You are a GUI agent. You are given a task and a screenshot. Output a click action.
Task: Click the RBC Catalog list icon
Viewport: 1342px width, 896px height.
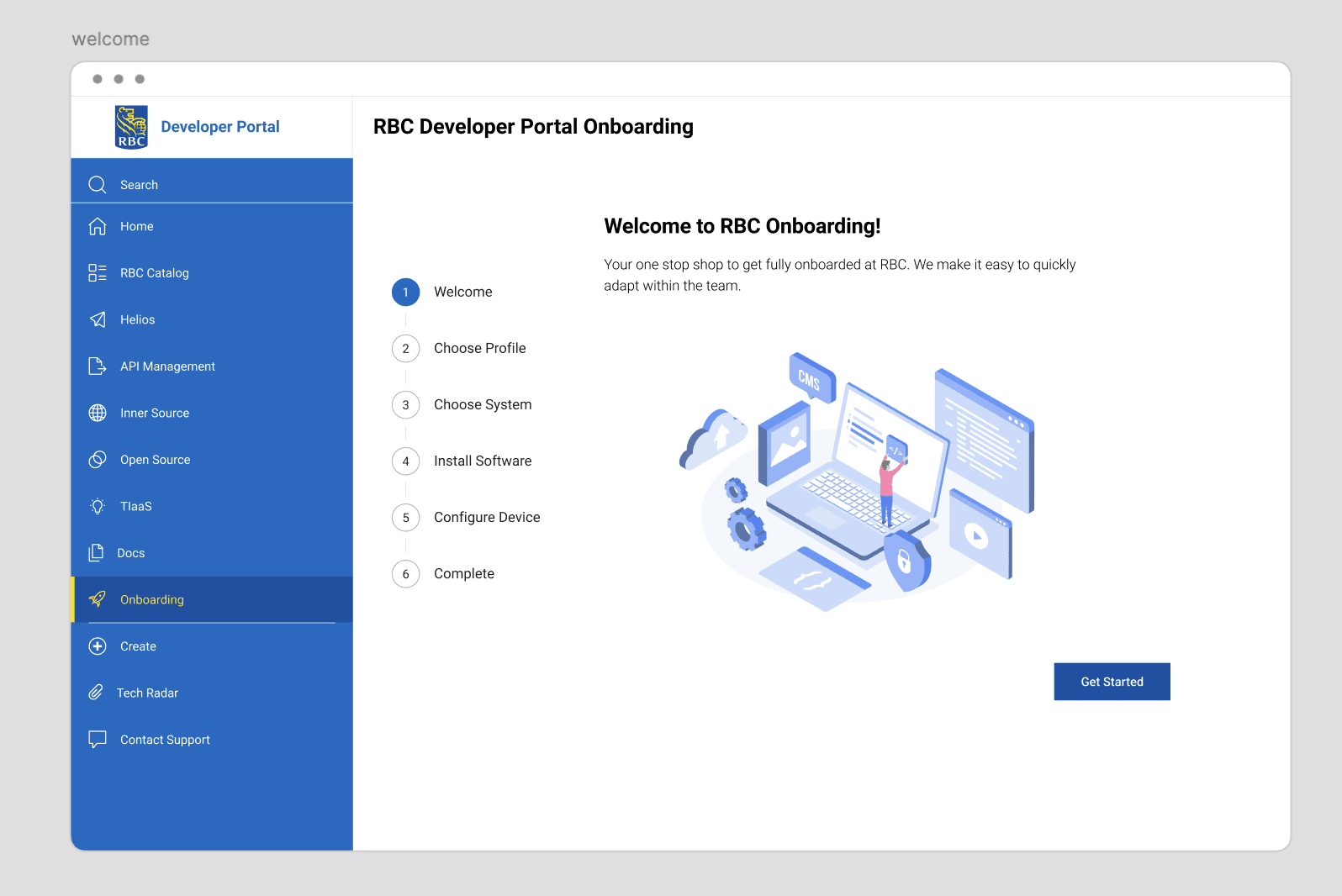pos(98,273)
